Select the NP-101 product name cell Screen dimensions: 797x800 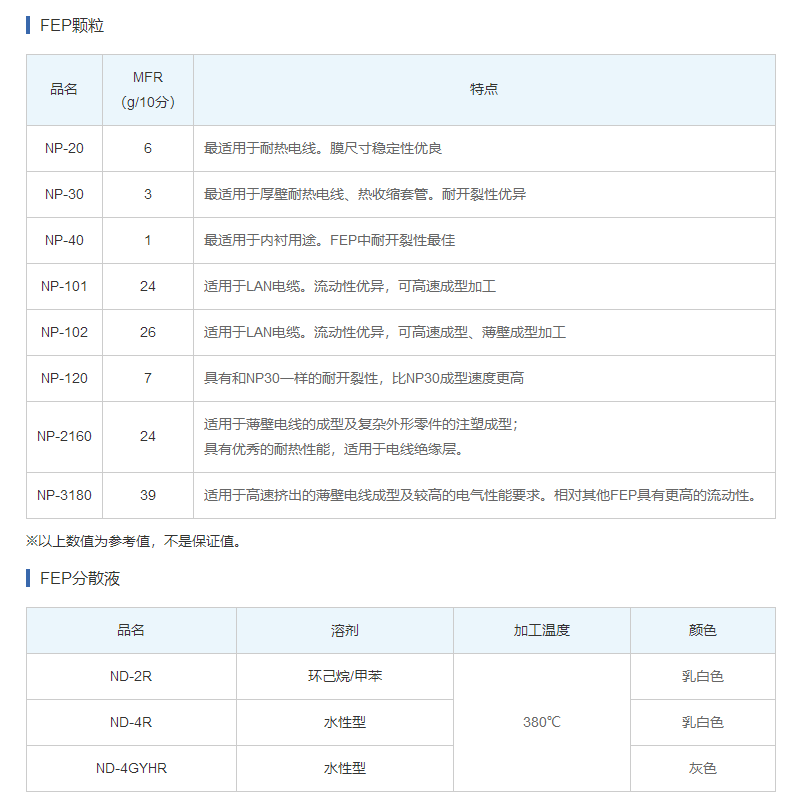(64, 286)
